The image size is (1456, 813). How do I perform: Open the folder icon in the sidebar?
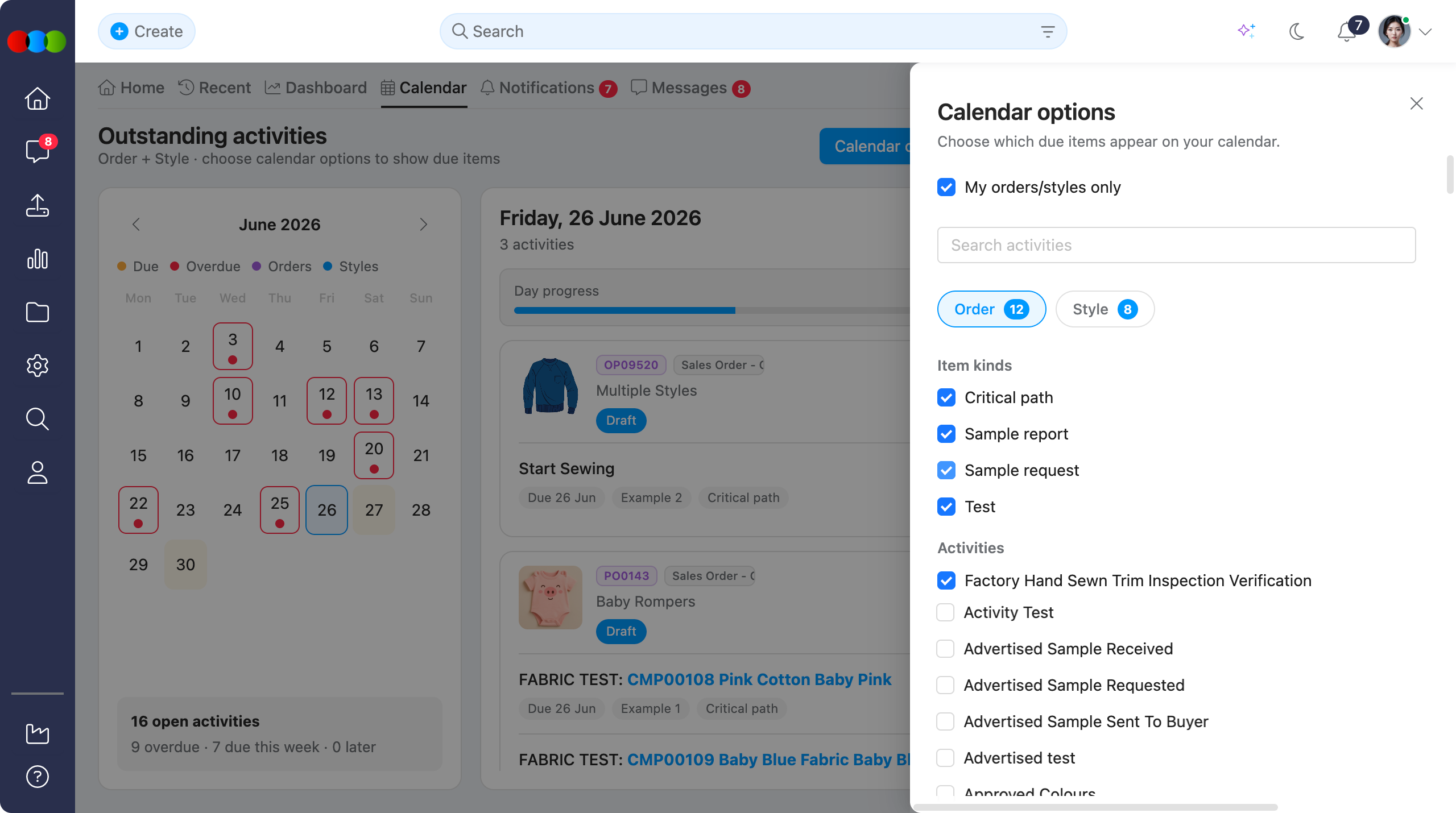click(x=38, y=312)
